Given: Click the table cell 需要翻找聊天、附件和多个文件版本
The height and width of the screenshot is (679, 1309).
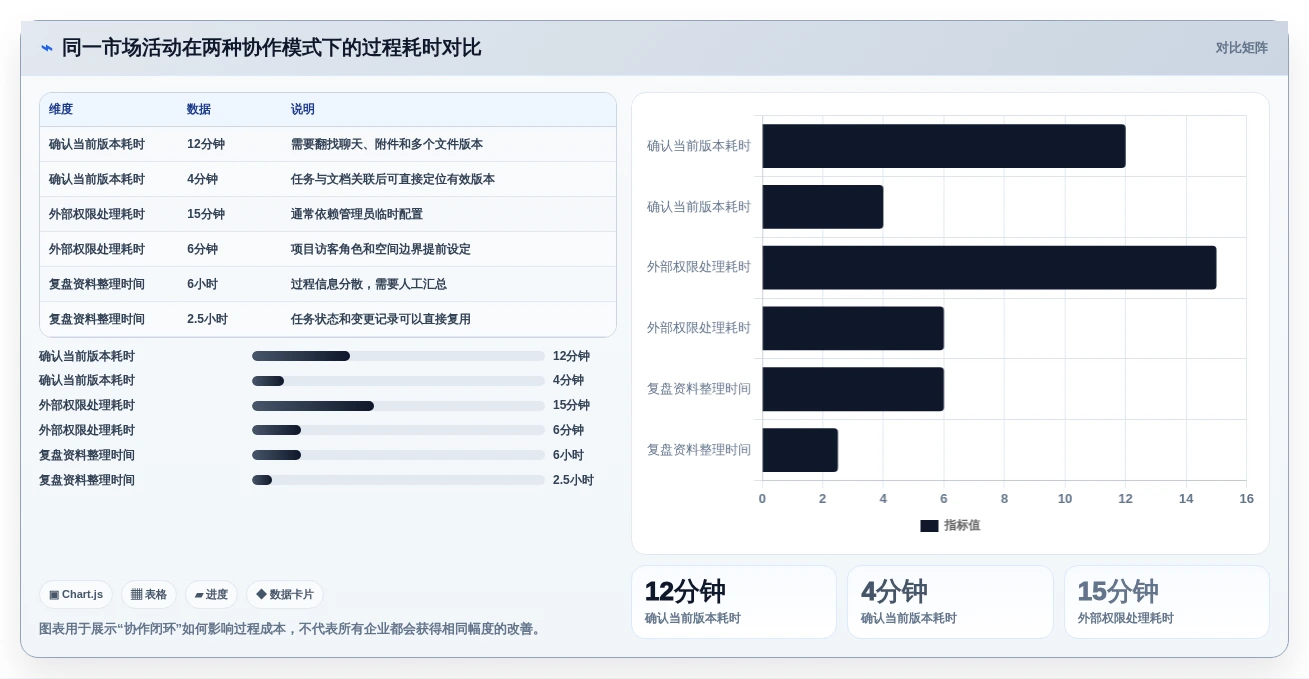Looking at the screenshot, I should (387, 145).
